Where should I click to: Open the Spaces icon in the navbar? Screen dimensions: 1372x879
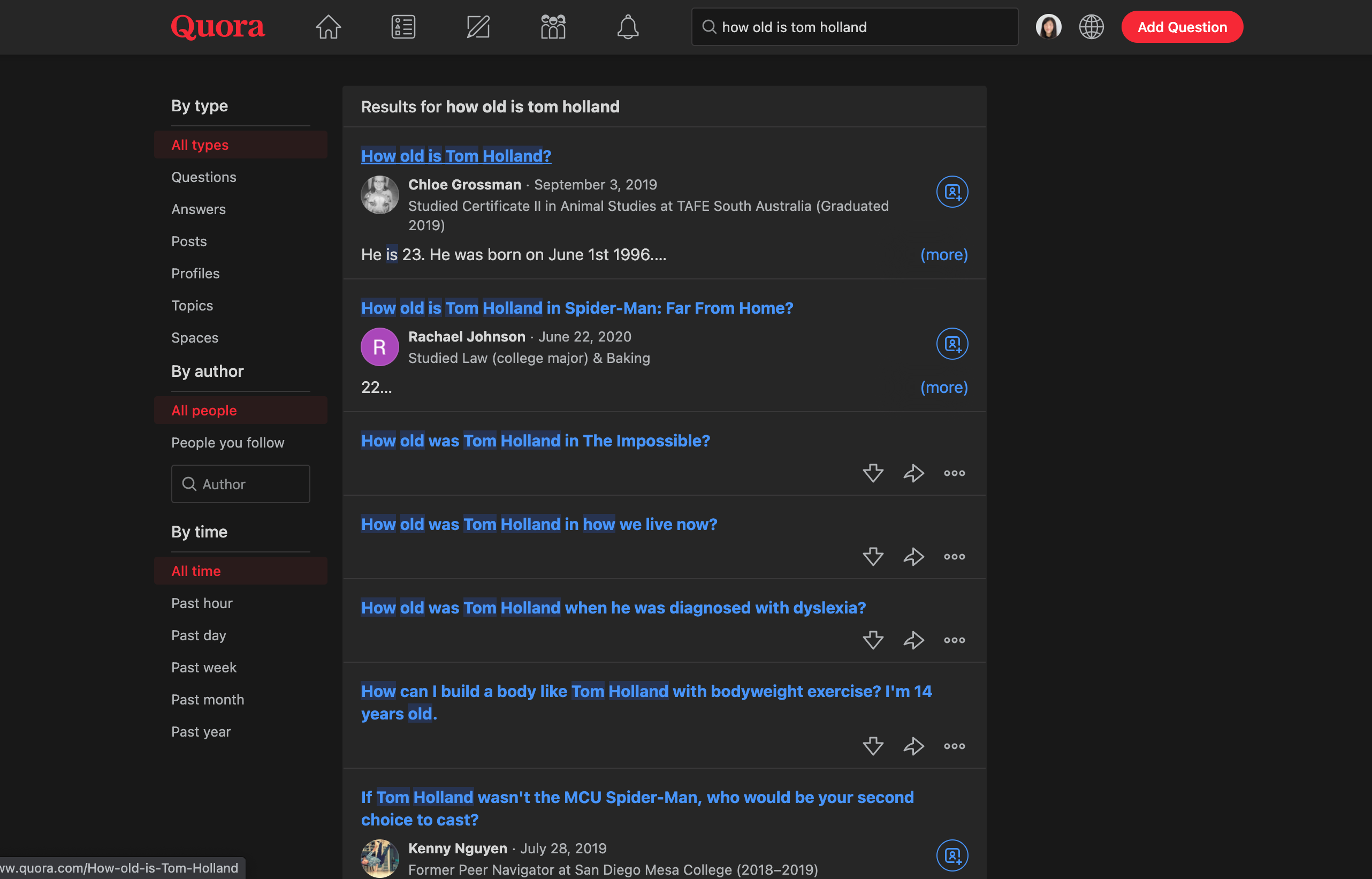coord(553,26)
